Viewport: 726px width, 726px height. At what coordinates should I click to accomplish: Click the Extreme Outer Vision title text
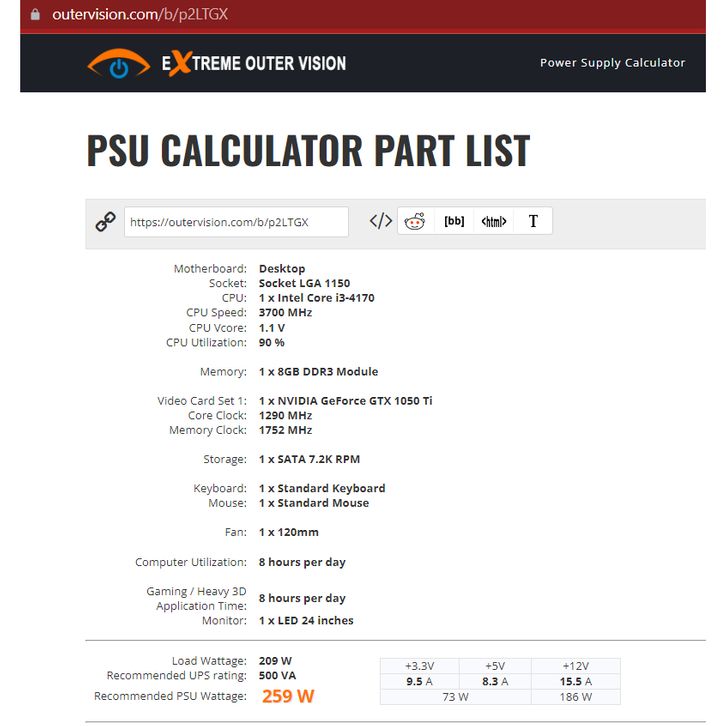click(x=254, y=63)
